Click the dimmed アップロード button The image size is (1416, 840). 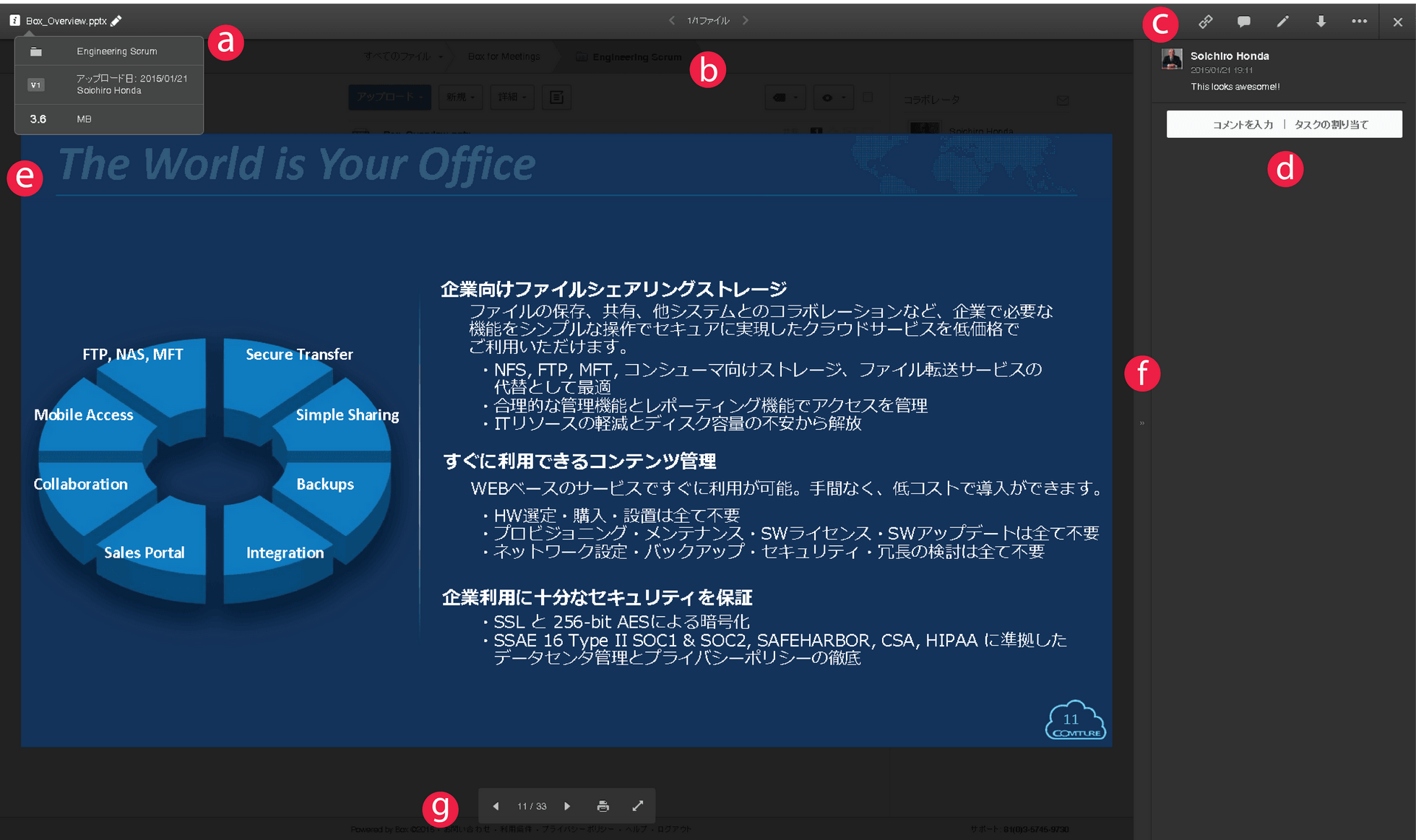tap(389, 97)
